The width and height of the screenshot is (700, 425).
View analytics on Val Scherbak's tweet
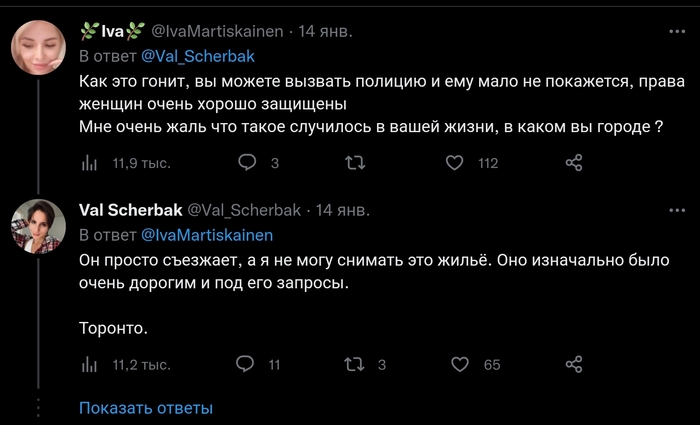click(88, 365)
